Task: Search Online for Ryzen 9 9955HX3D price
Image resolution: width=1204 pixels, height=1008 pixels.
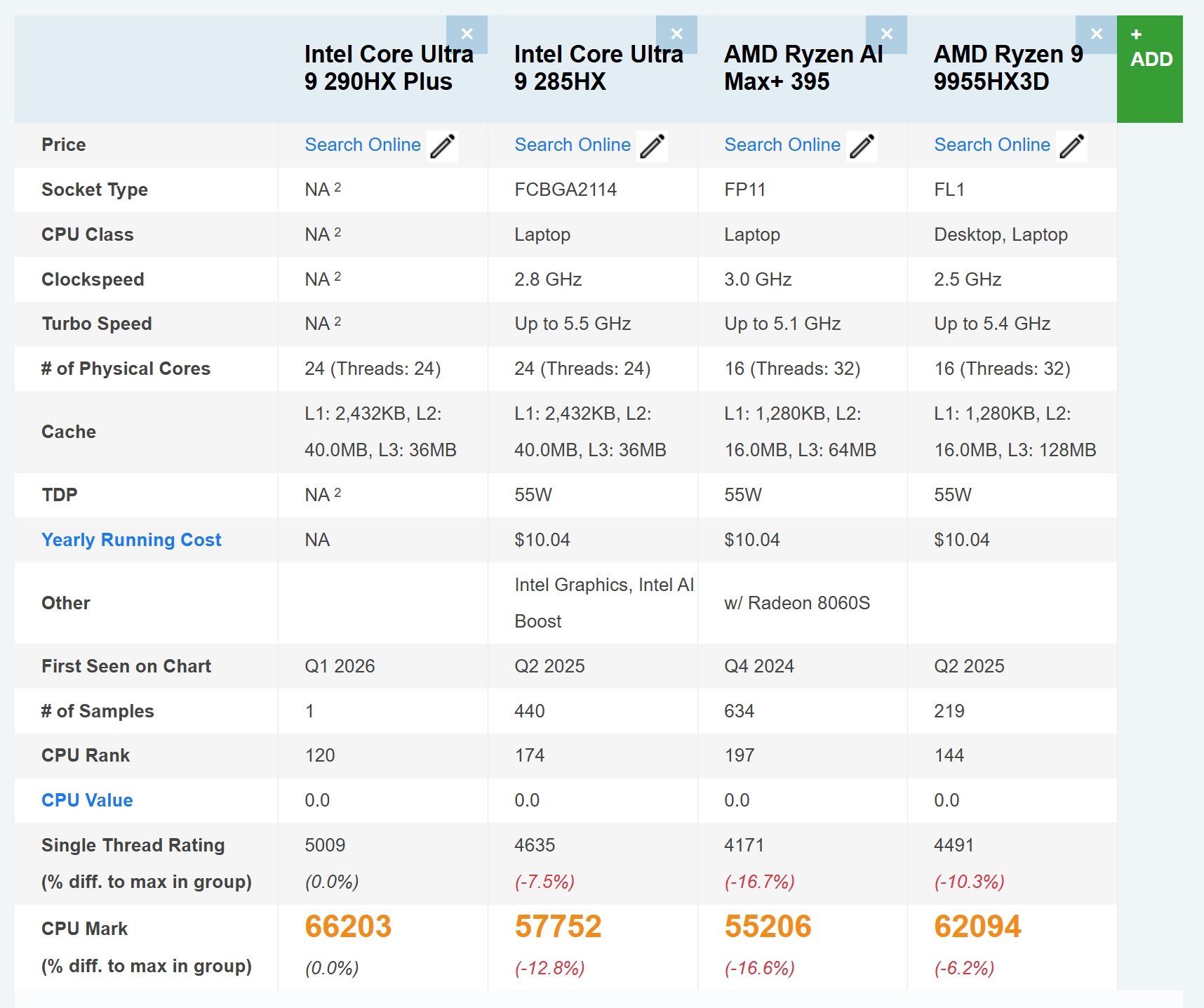Action: (x=991, y=145)
